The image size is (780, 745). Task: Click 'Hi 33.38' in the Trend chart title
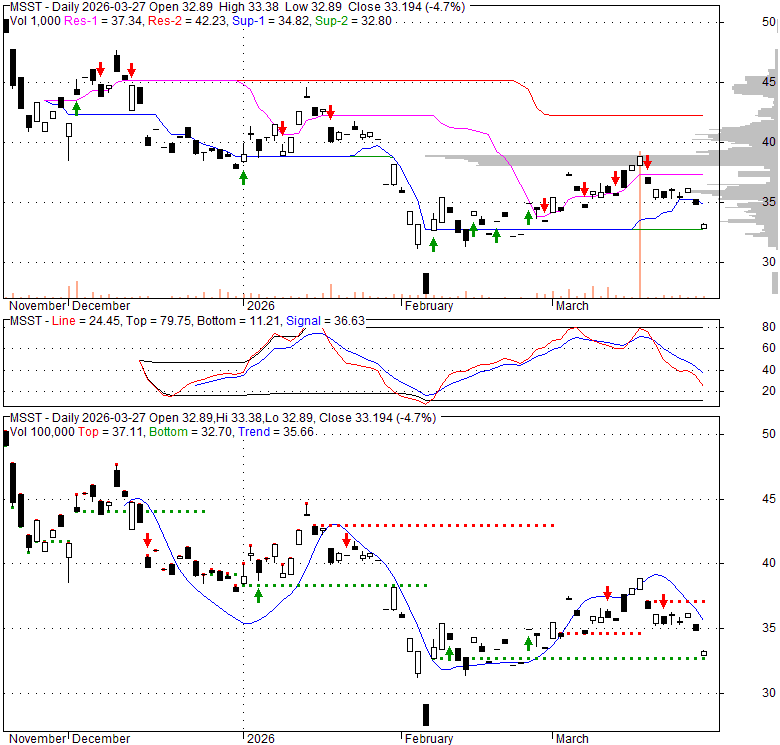[x=238, y=418]
